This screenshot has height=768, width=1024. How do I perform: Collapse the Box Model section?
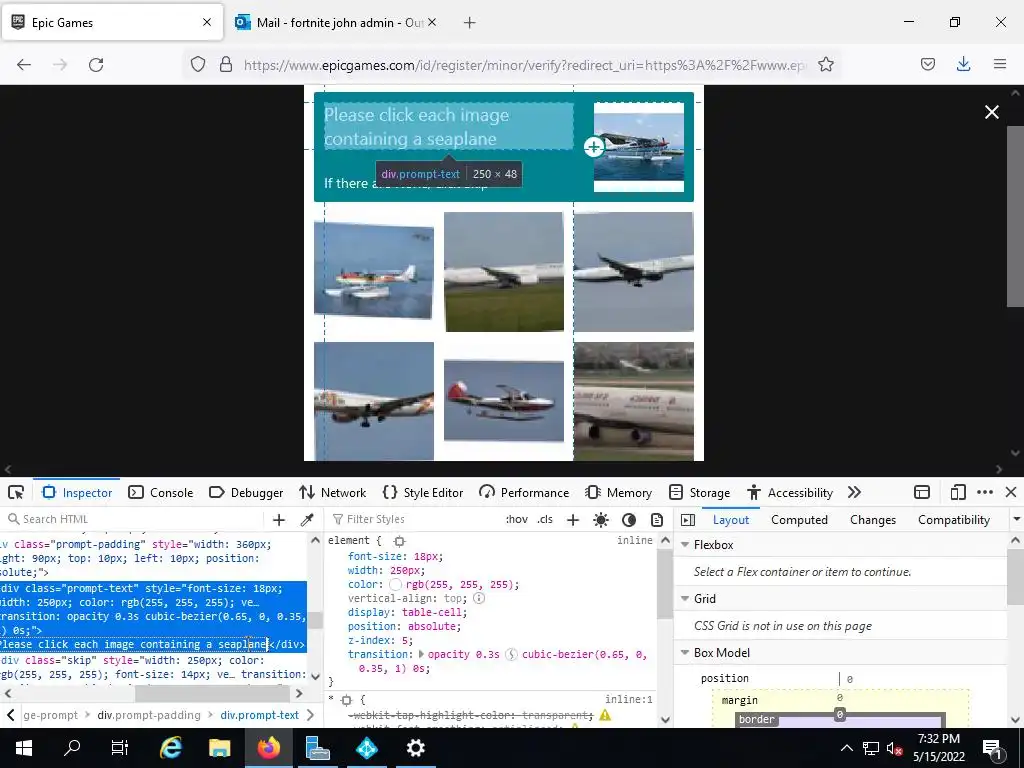tap(685, 652)
